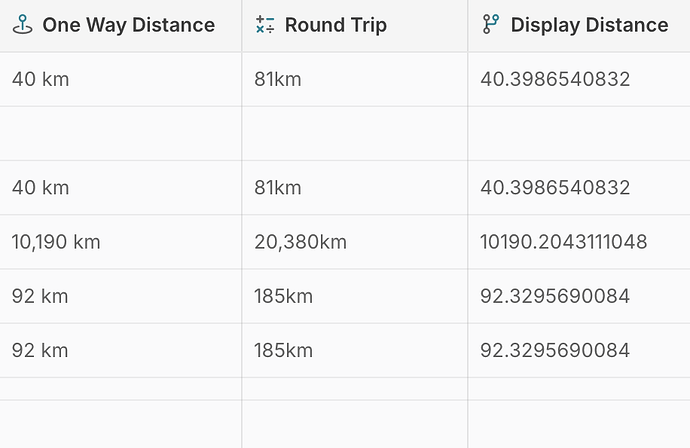This screenshot has width=690, height=448.
Task: Click the branch icon beside Display Distance
Action: [x=491, y=25]
